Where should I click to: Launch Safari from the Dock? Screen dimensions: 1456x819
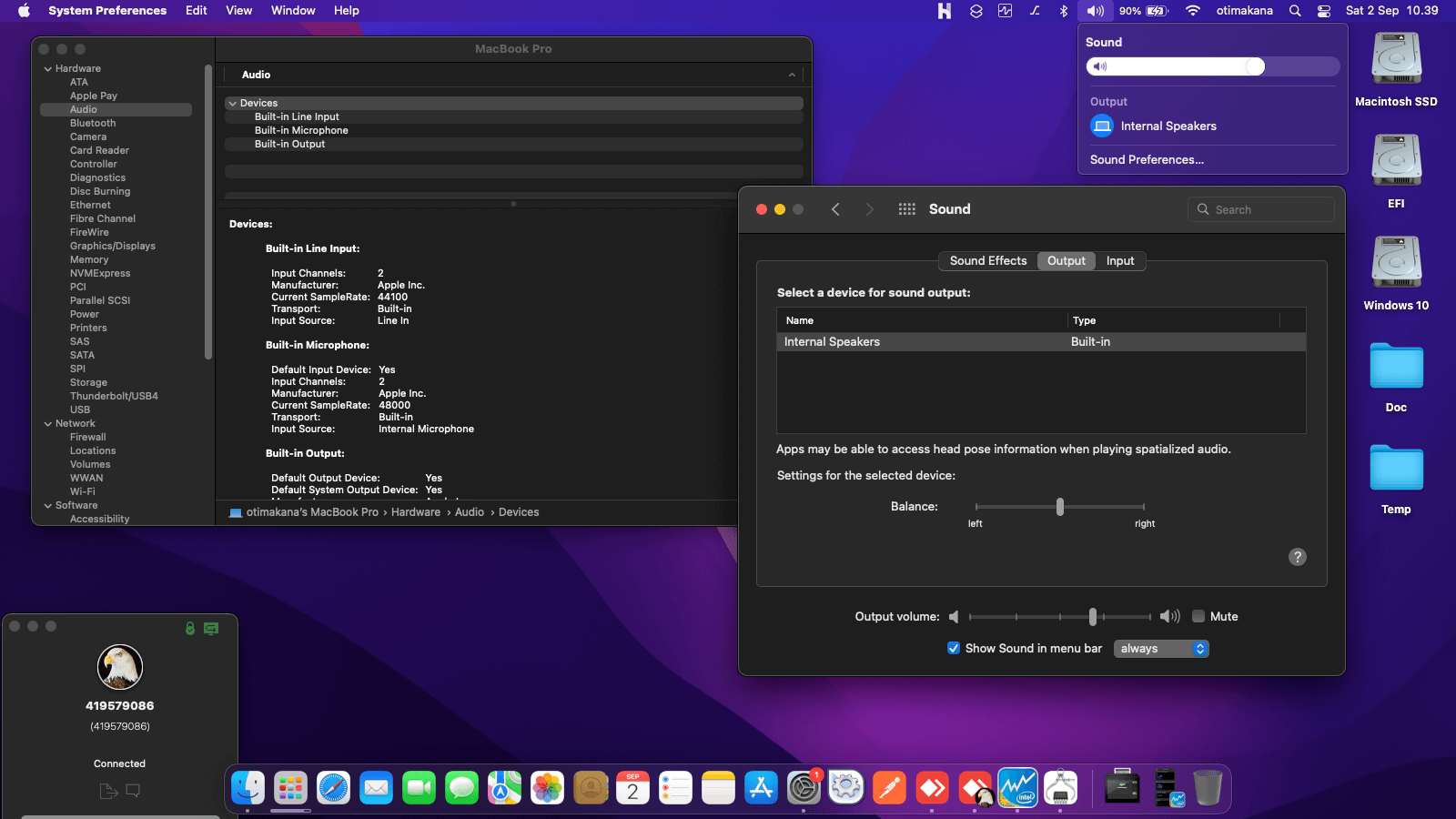[333, 788]
